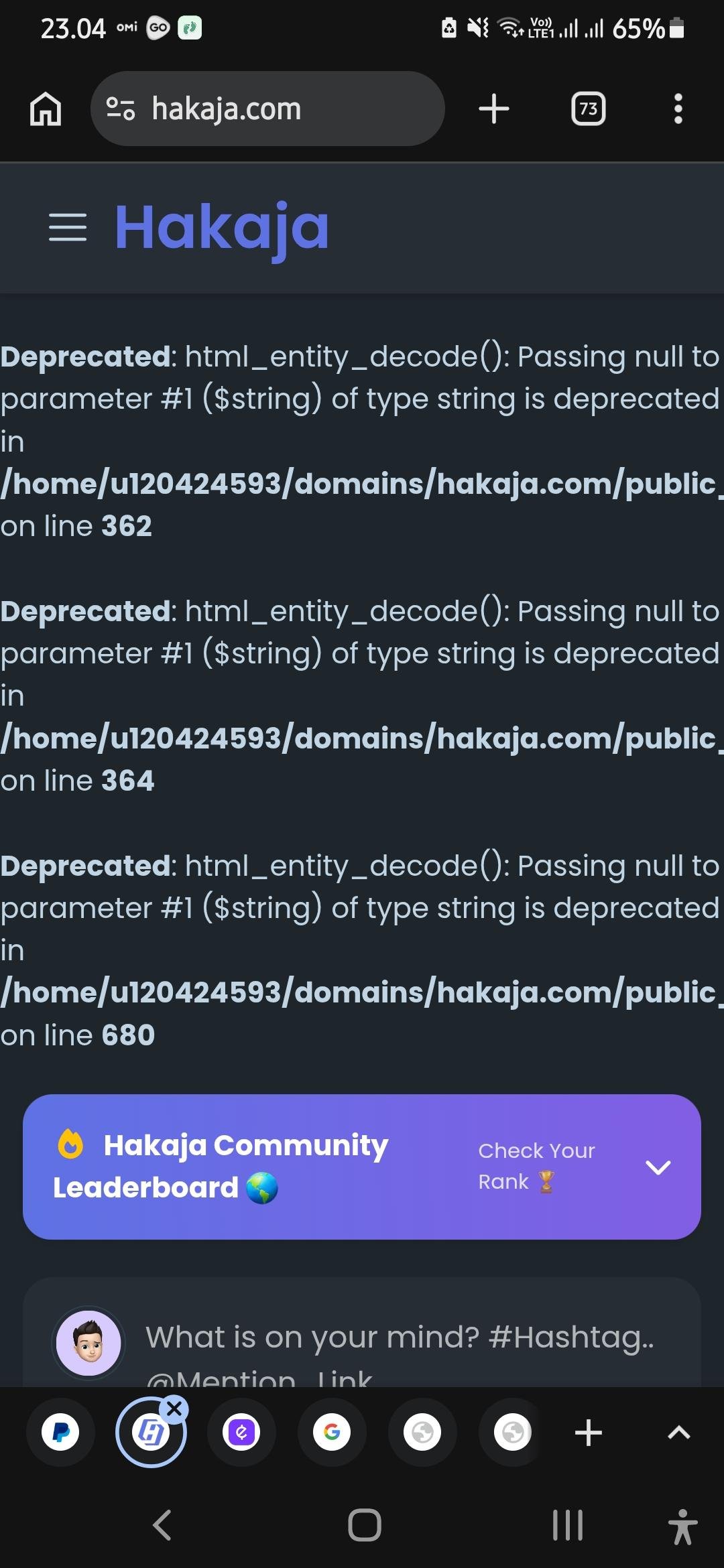Close the current Hakaja tab
Viewport: 724px width, 1568px height.
tap(174, 1409)
